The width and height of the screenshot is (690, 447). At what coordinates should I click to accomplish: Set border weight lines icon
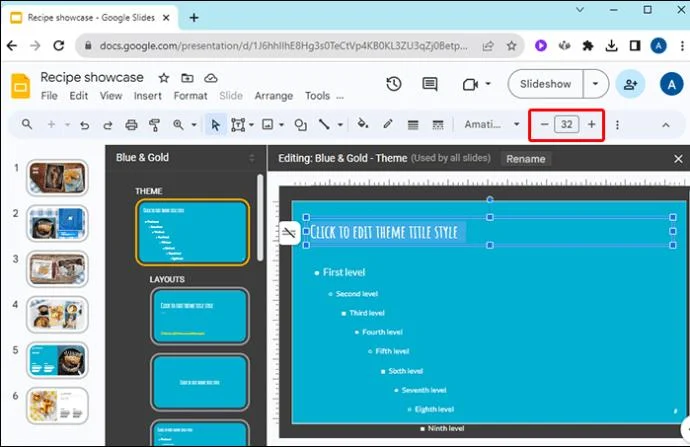click(x=413, y=125)
